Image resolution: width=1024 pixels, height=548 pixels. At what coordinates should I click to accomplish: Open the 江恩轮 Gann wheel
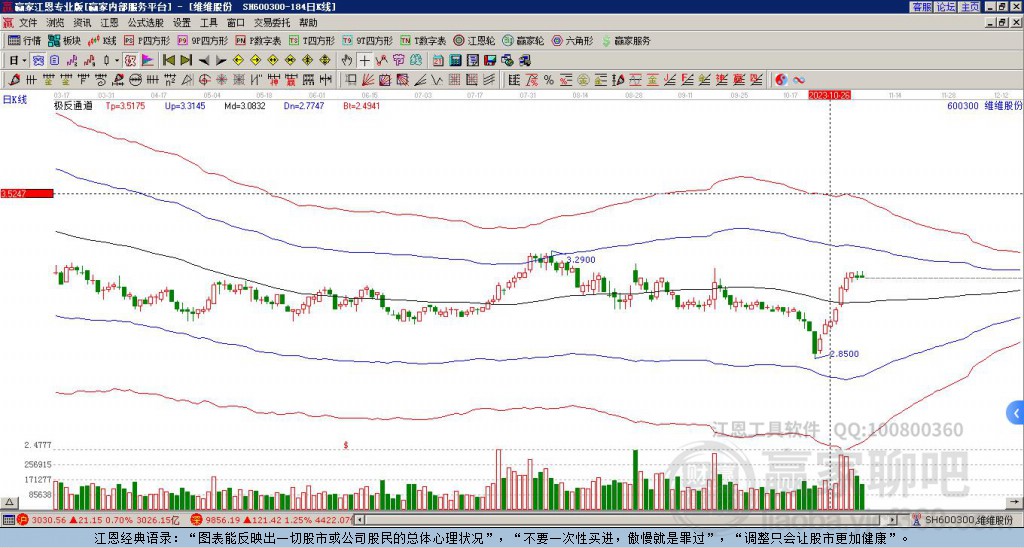click(x=474, y=40)
